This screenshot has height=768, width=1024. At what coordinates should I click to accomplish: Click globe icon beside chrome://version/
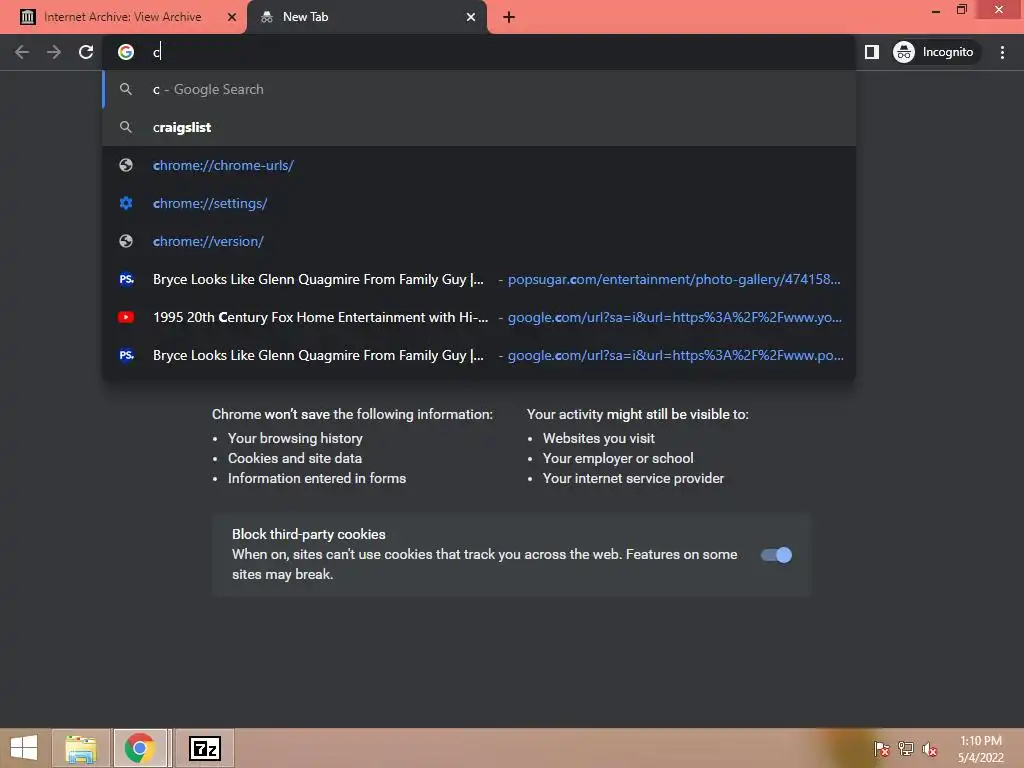[x=126, y=241]
